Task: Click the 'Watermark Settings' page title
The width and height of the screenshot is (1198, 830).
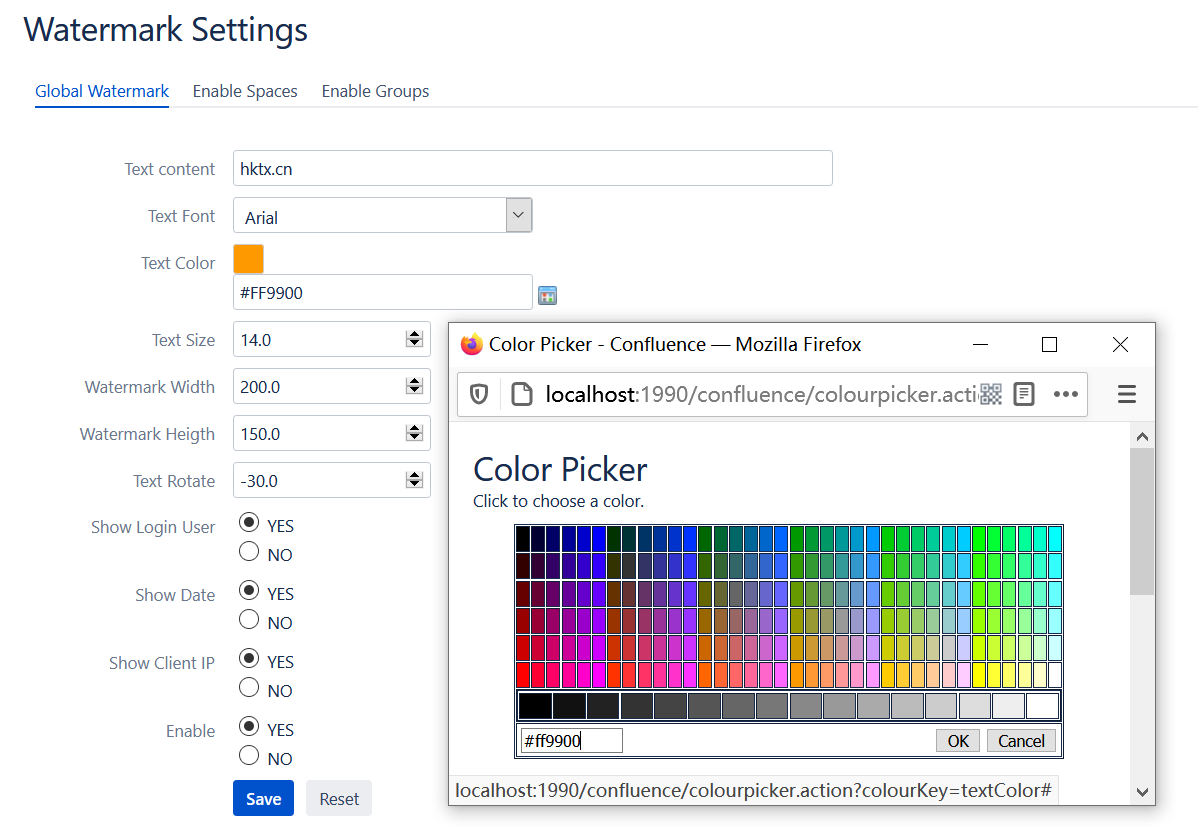Action: tap(166, 30)
